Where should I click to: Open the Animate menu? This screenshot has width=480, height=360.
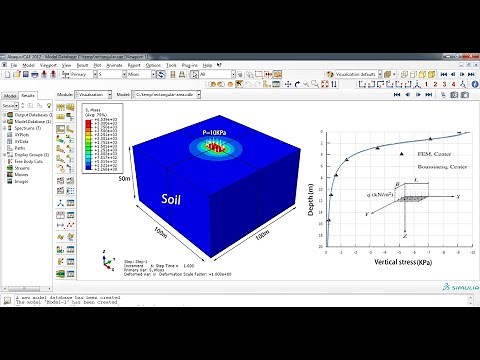click(114, 65)
